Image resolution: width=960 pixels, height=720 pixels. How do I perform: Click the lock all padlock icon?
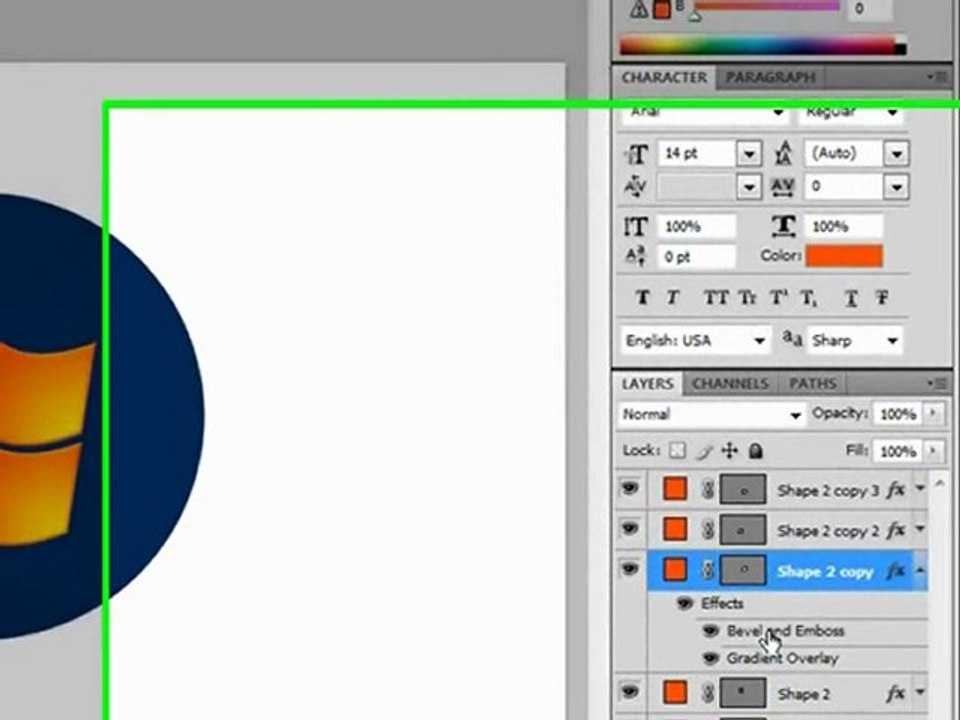click(756, 451)
